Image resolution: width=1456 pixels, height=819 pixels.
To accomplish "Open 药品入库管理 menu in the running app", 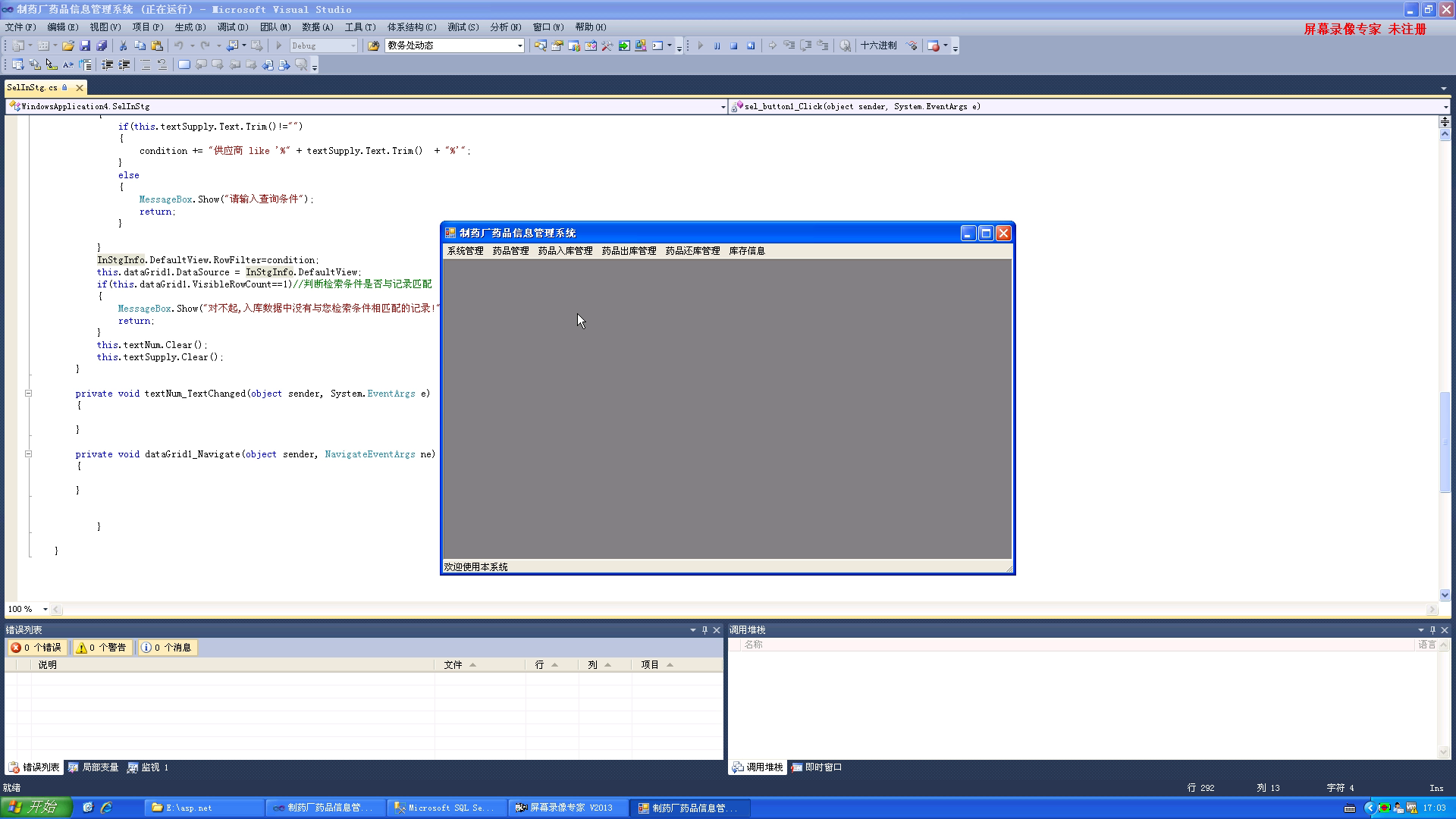I will 565,251.
